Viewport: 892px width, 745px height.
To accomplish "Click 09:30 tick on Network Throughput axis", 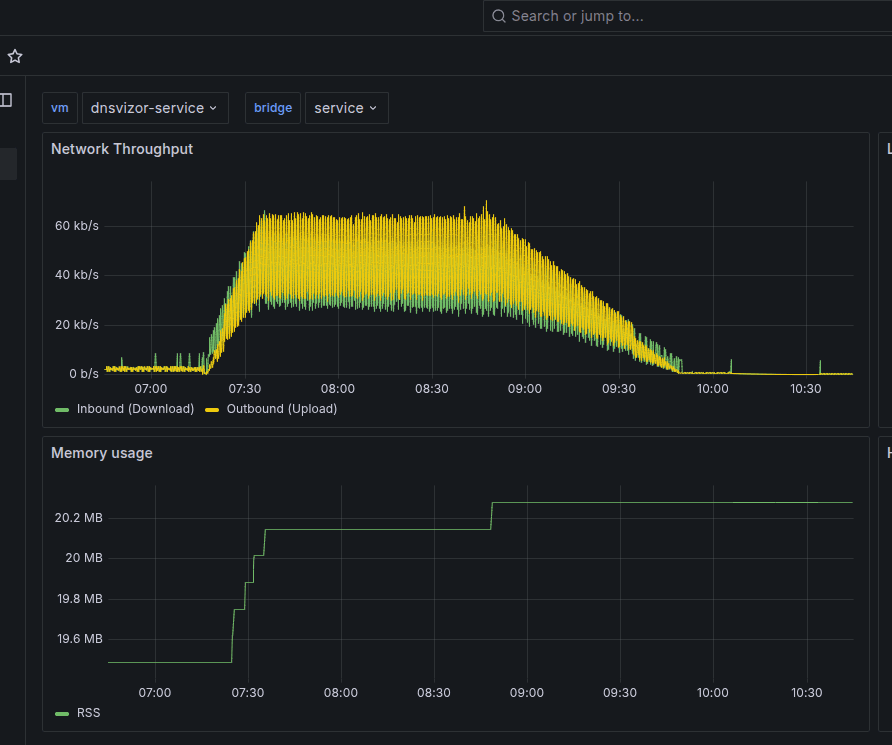I will pos(619,389).
